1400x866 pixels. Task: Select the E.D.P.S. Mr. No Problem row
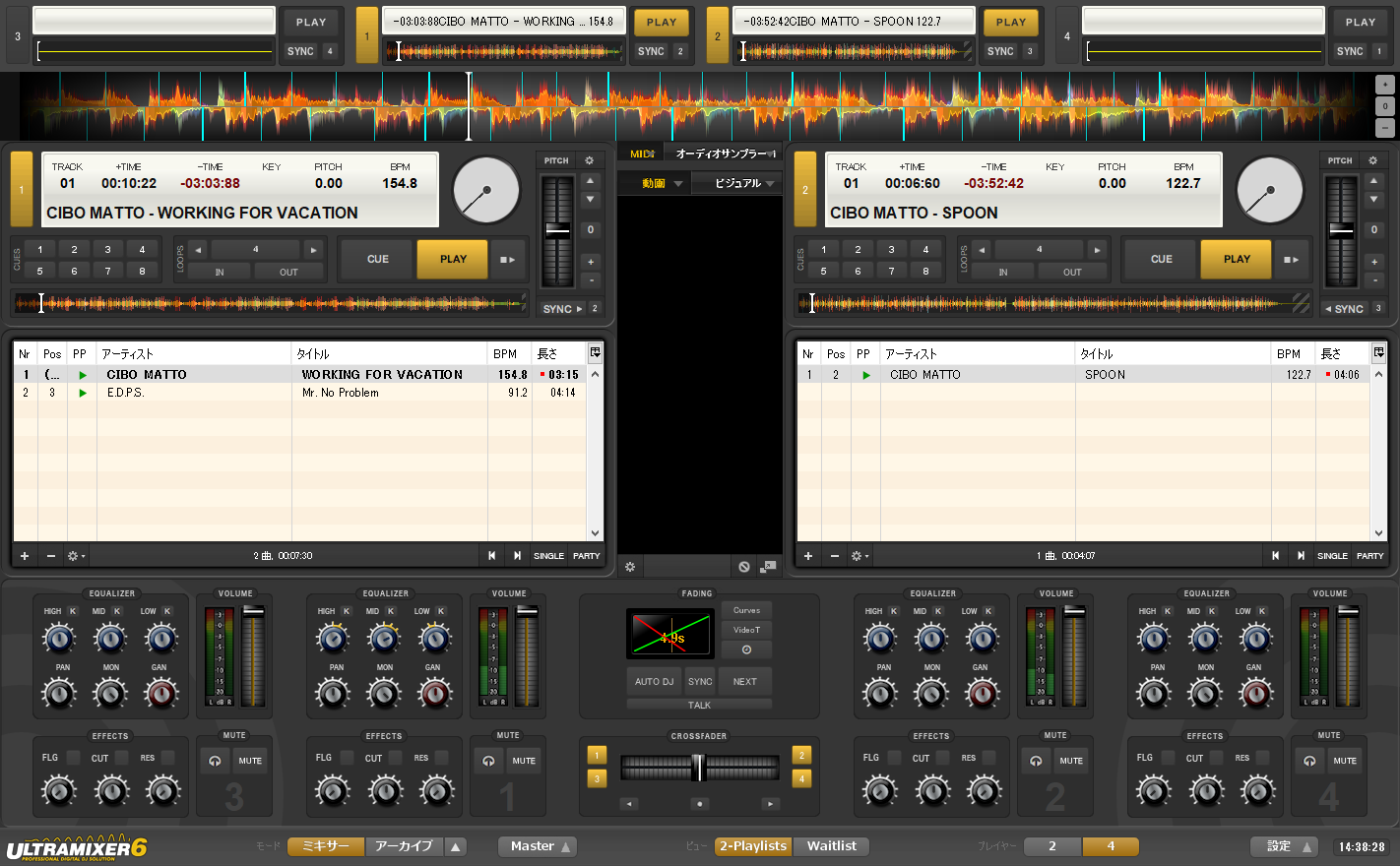(300, 393)
